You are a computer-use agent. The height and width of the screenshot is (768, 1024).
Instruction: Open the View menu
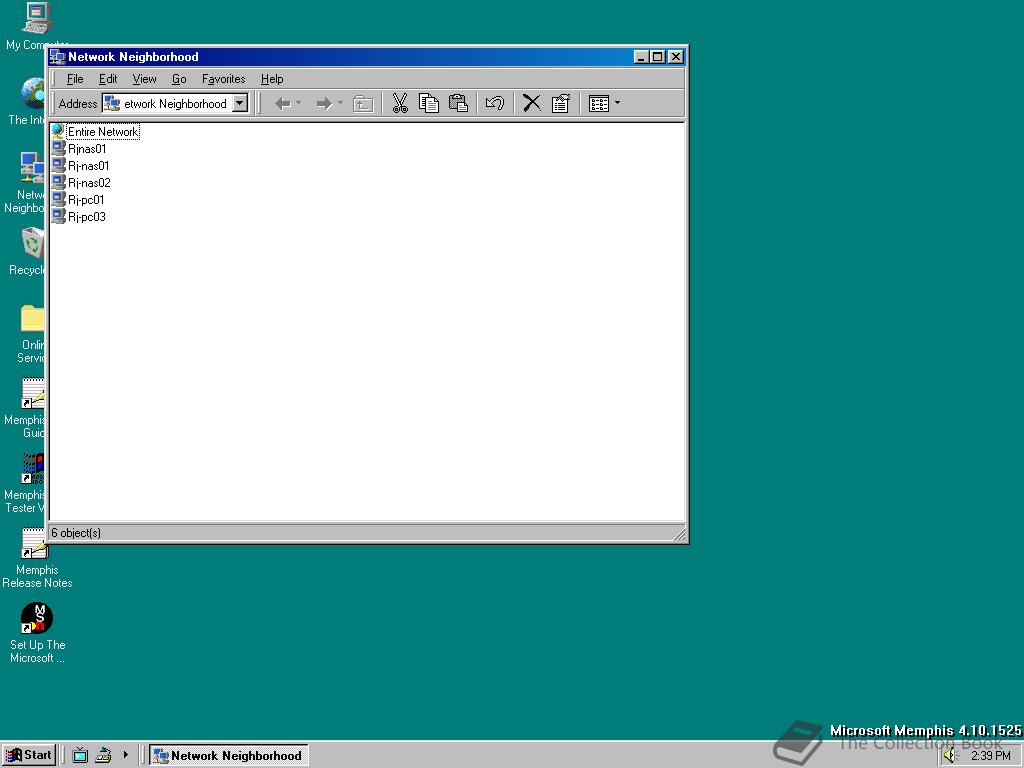[144, 79]
